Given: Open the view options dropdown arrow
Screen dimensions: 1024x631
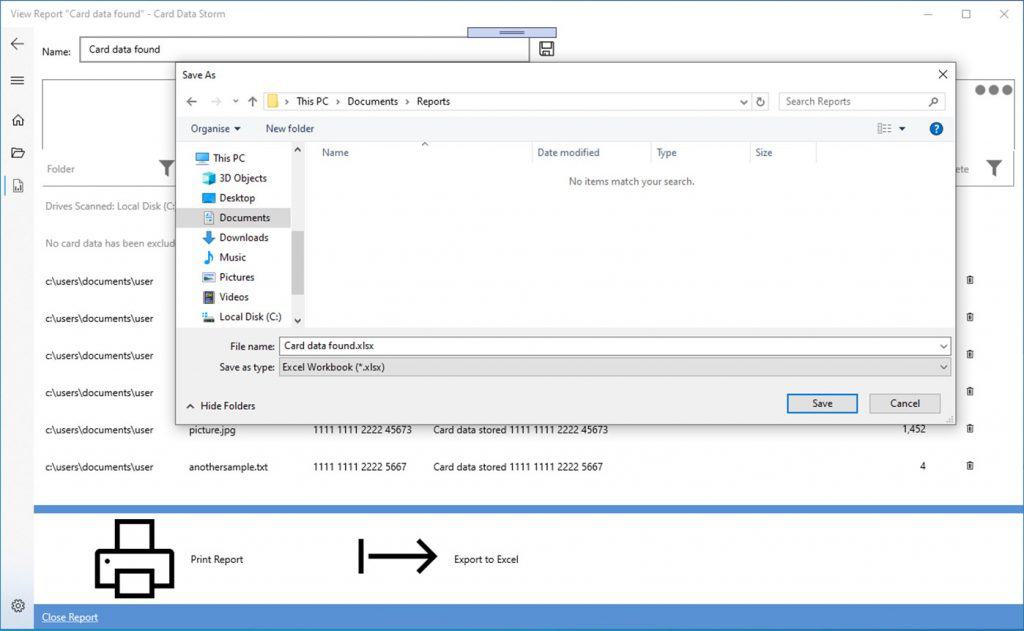Looking at the screenshot, I should pos(901,129).
